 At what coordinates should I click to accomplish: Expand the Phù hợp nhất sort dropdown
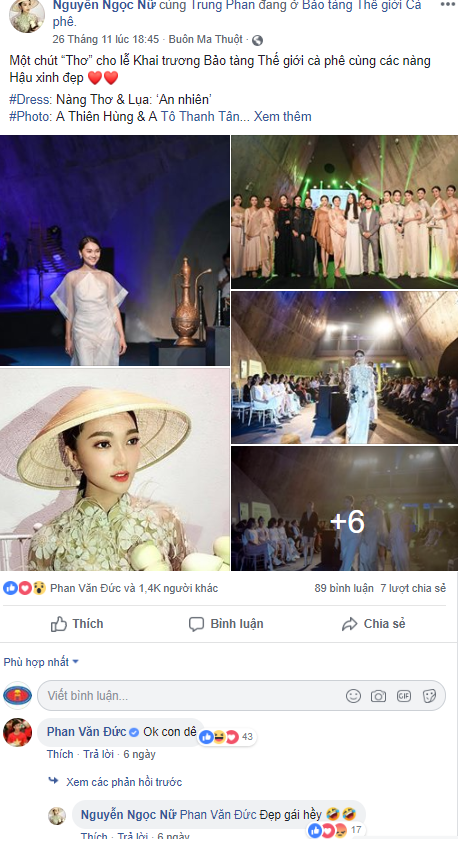pos(41,662)
